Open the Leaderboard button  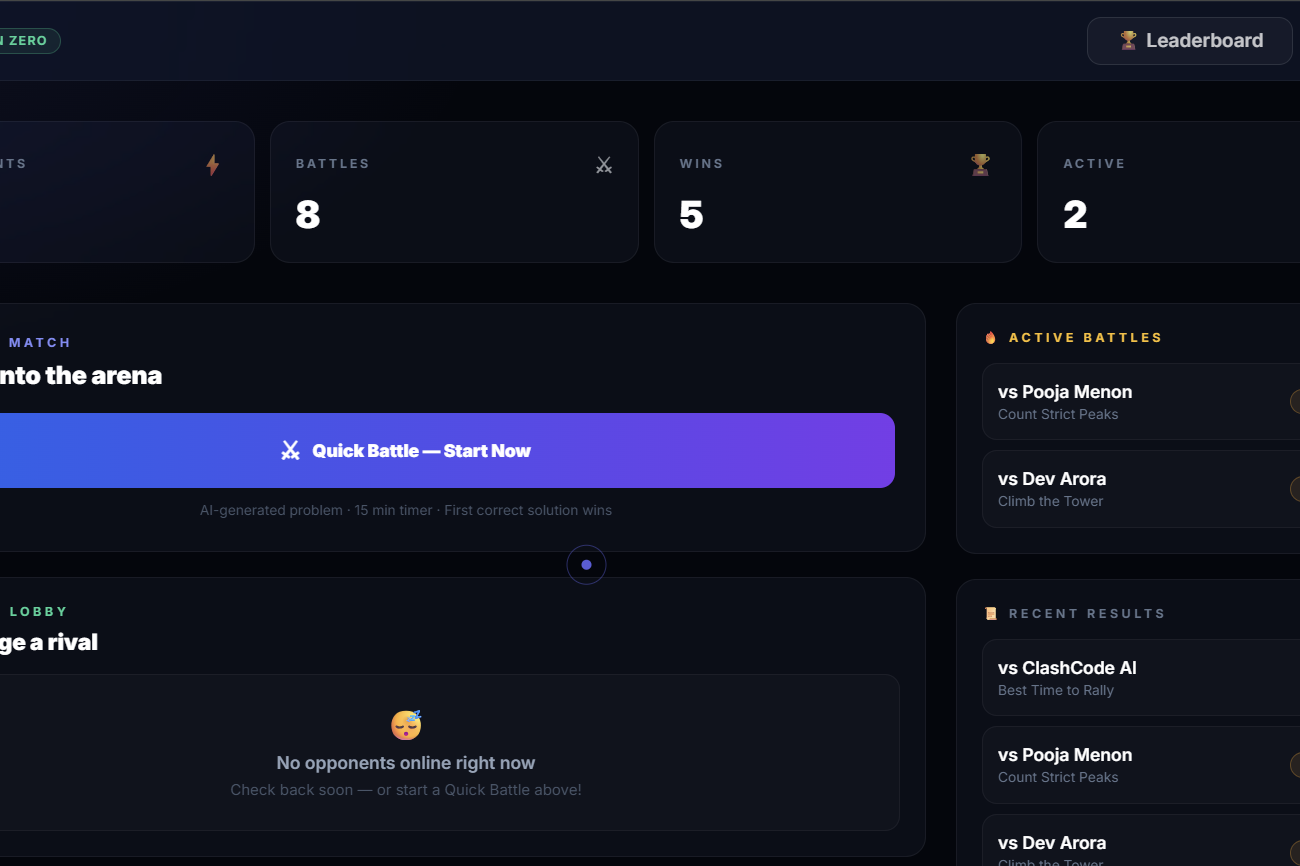(1189, 41)
